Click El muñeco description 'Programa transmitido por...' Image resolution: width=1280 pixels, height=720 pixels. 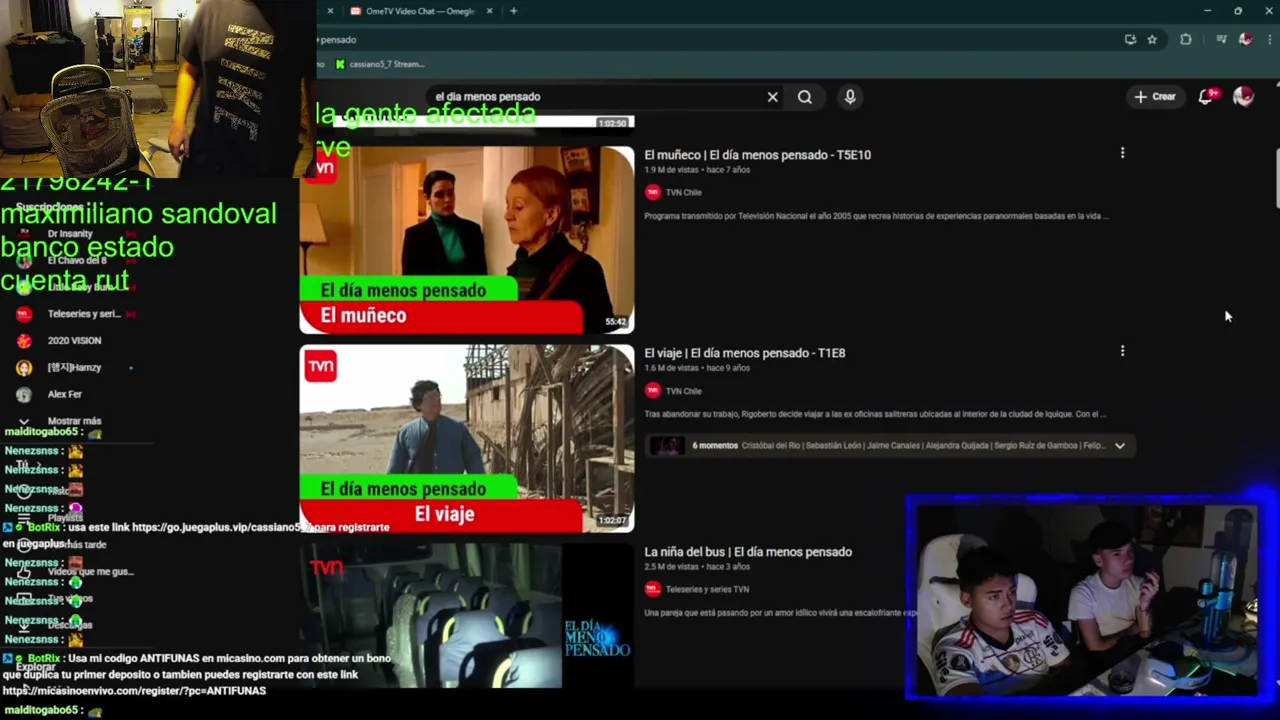pyautogui.click(x=876, y=216)
